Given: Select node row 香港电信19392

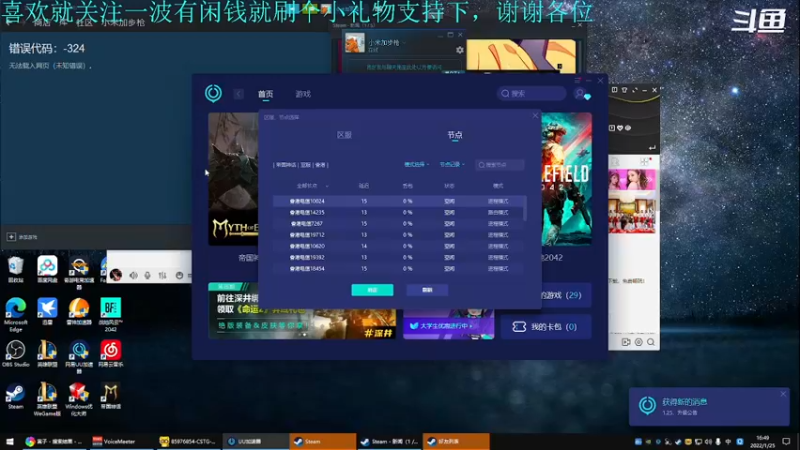Looking at the screenshot, I should coord(398,257).
